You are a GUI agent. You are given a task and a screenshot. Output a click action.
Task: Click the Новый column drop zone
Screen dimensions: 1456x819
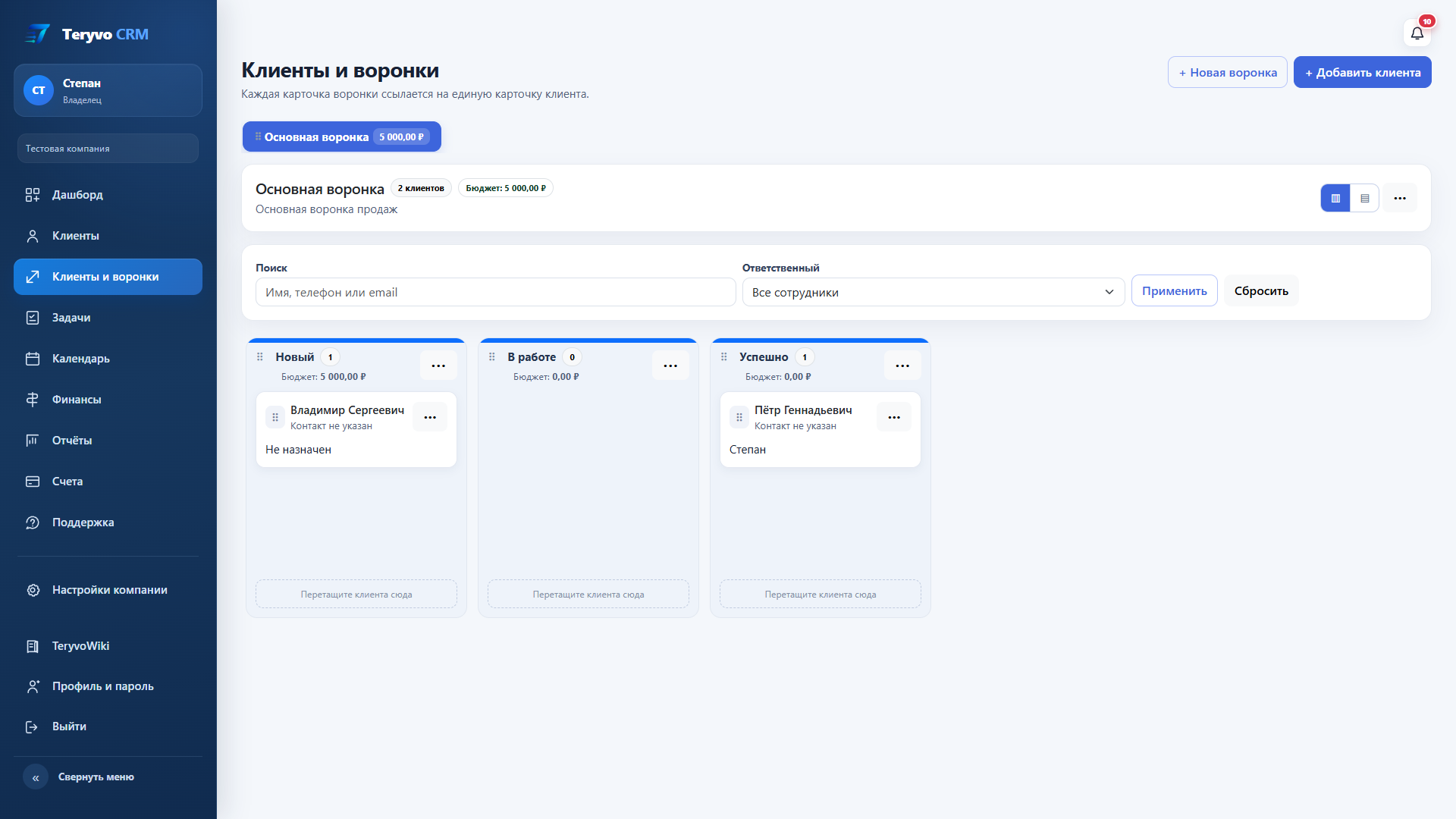pos(356,594)
